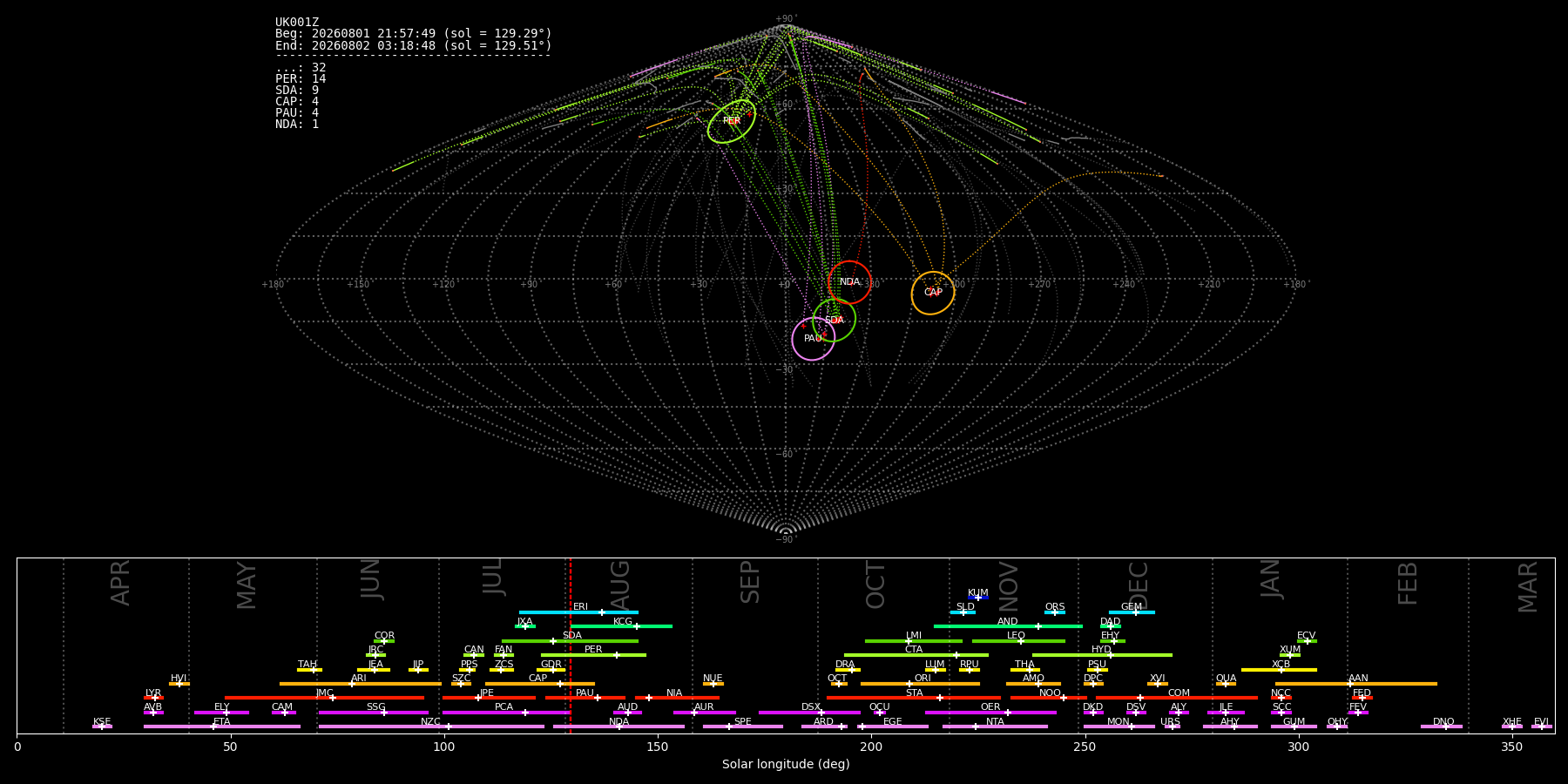Click the QUA shower label in timeline

point(1226,679)
